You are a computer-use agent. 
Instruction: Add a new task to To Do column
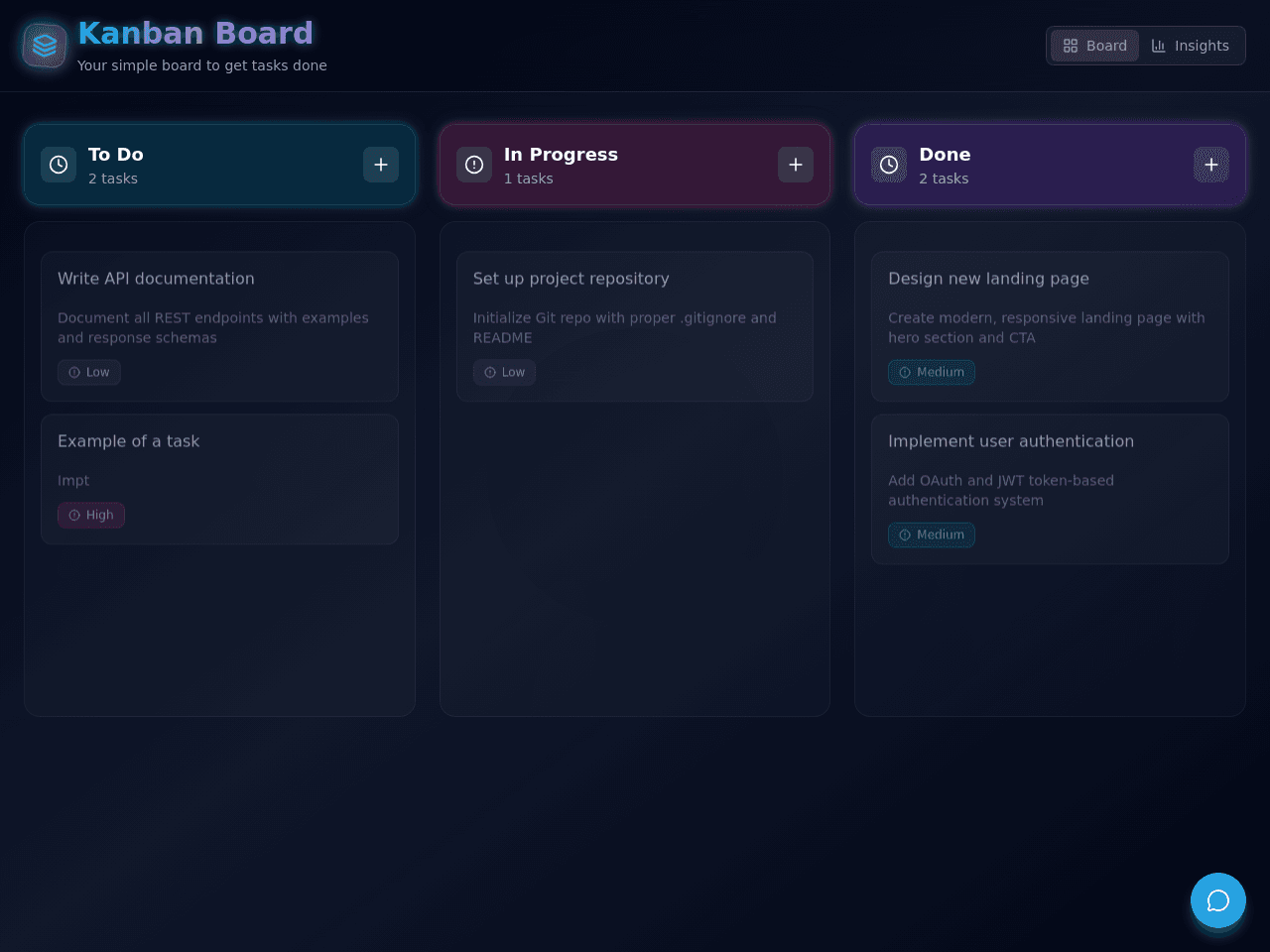[381, 165]
